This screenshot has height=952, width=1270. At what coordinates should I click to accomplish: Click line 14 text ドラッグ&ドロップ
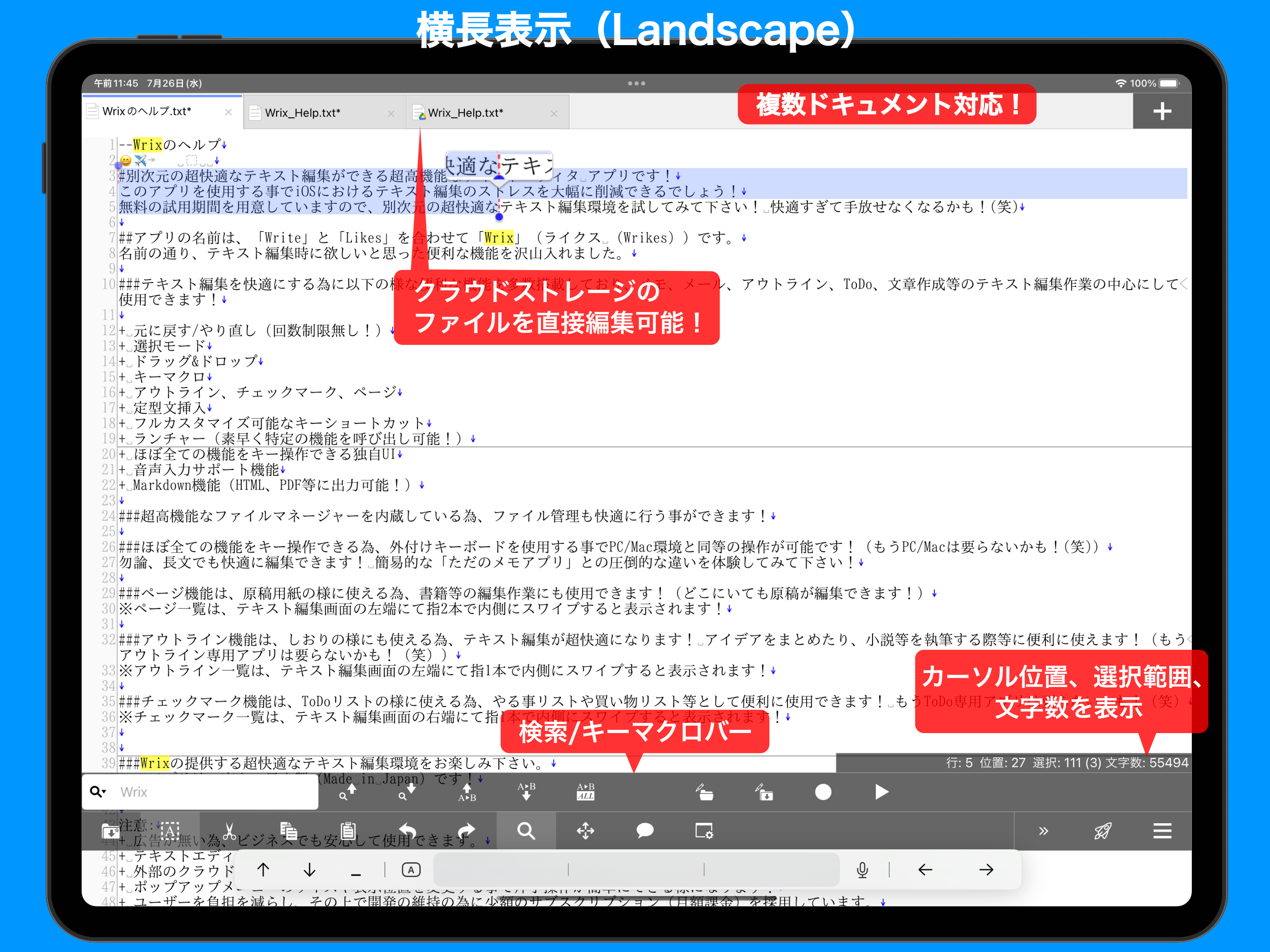(195, 361)
